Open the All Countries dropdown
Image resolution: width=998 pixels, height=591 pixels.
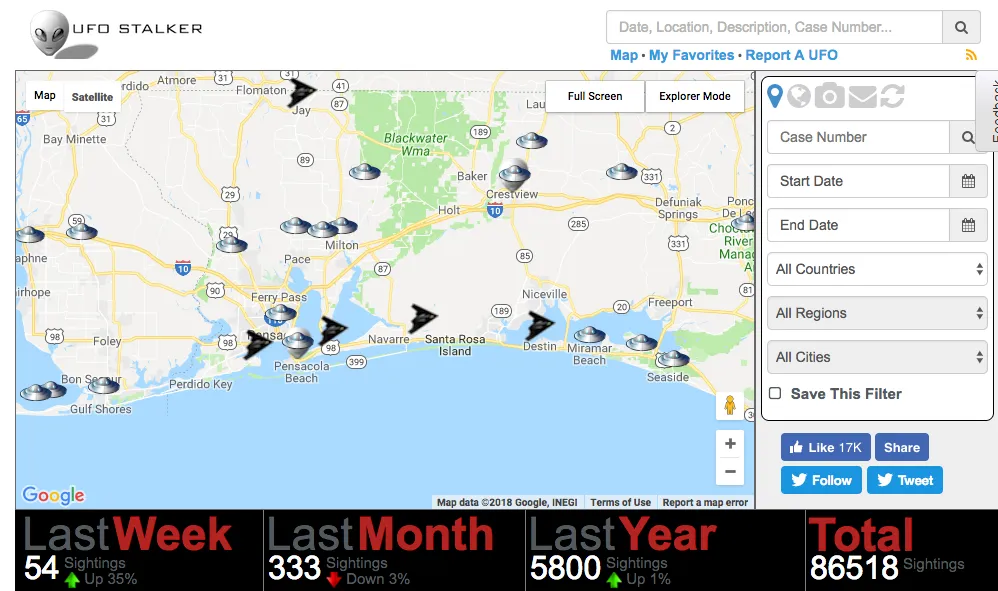(877, 269)
